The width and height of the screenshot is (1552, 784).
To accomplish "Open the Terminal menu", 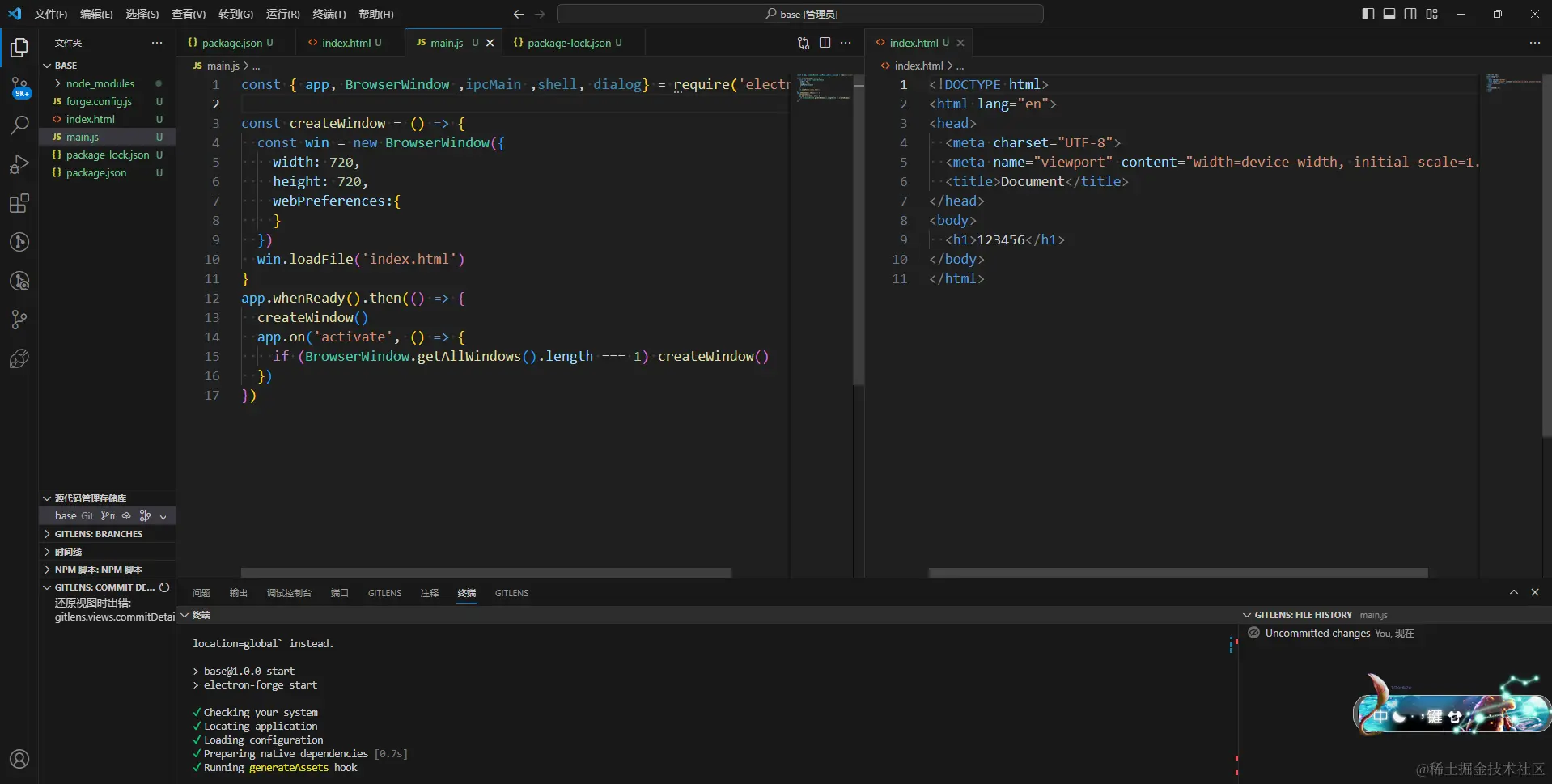I will (x=329, y=14).
